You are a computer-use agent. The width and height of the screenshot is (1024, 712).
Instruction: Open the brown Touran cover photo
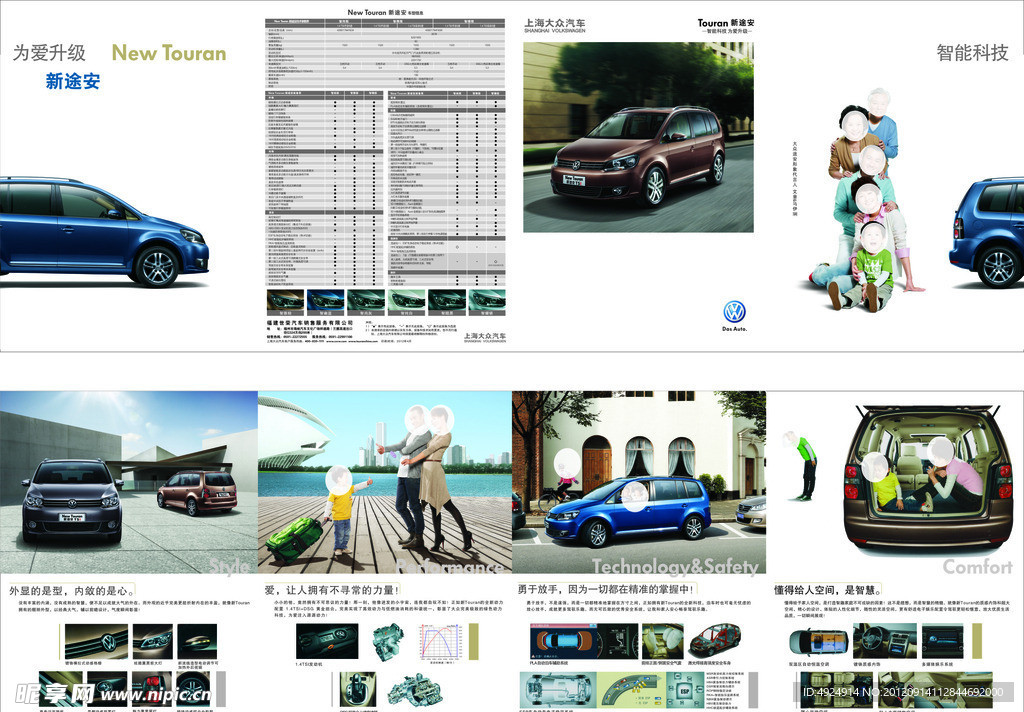[638, 137]
